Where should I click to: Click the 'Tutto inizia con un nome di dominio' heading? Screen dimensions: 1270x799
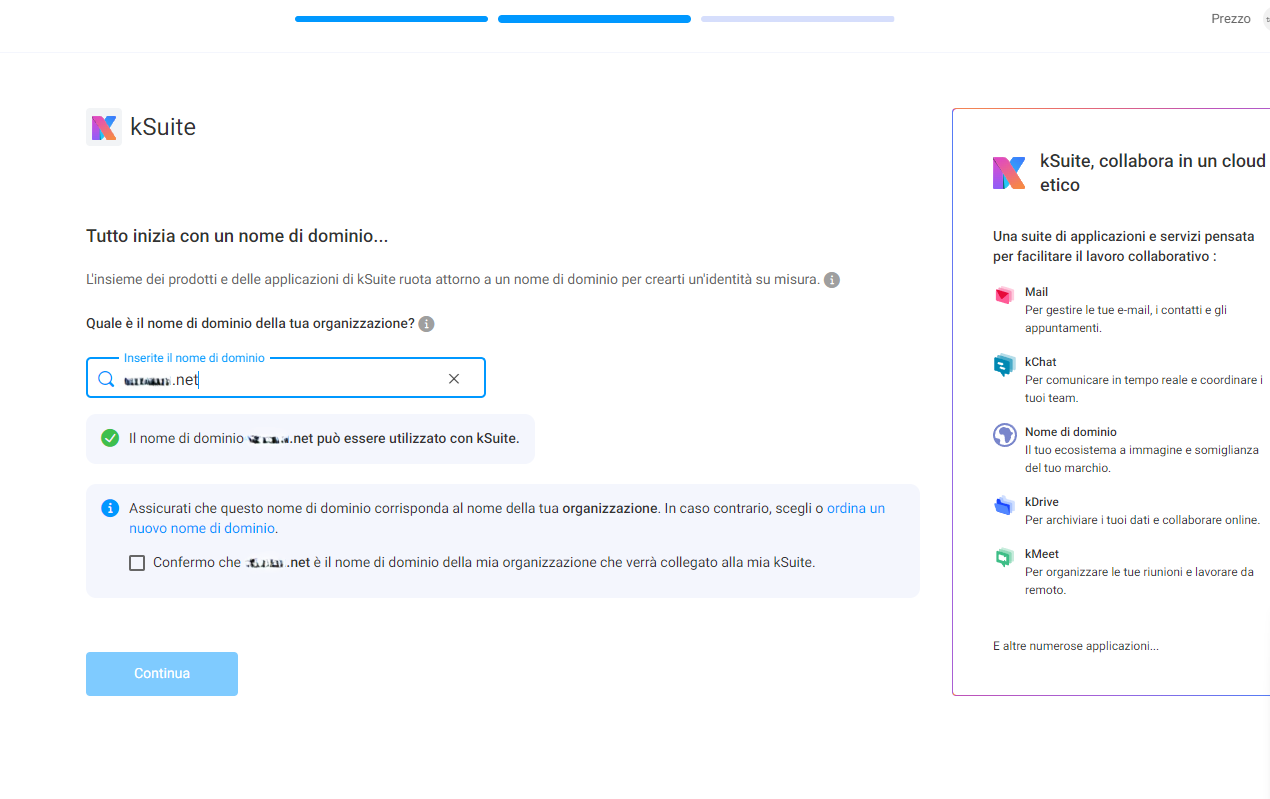237,237
